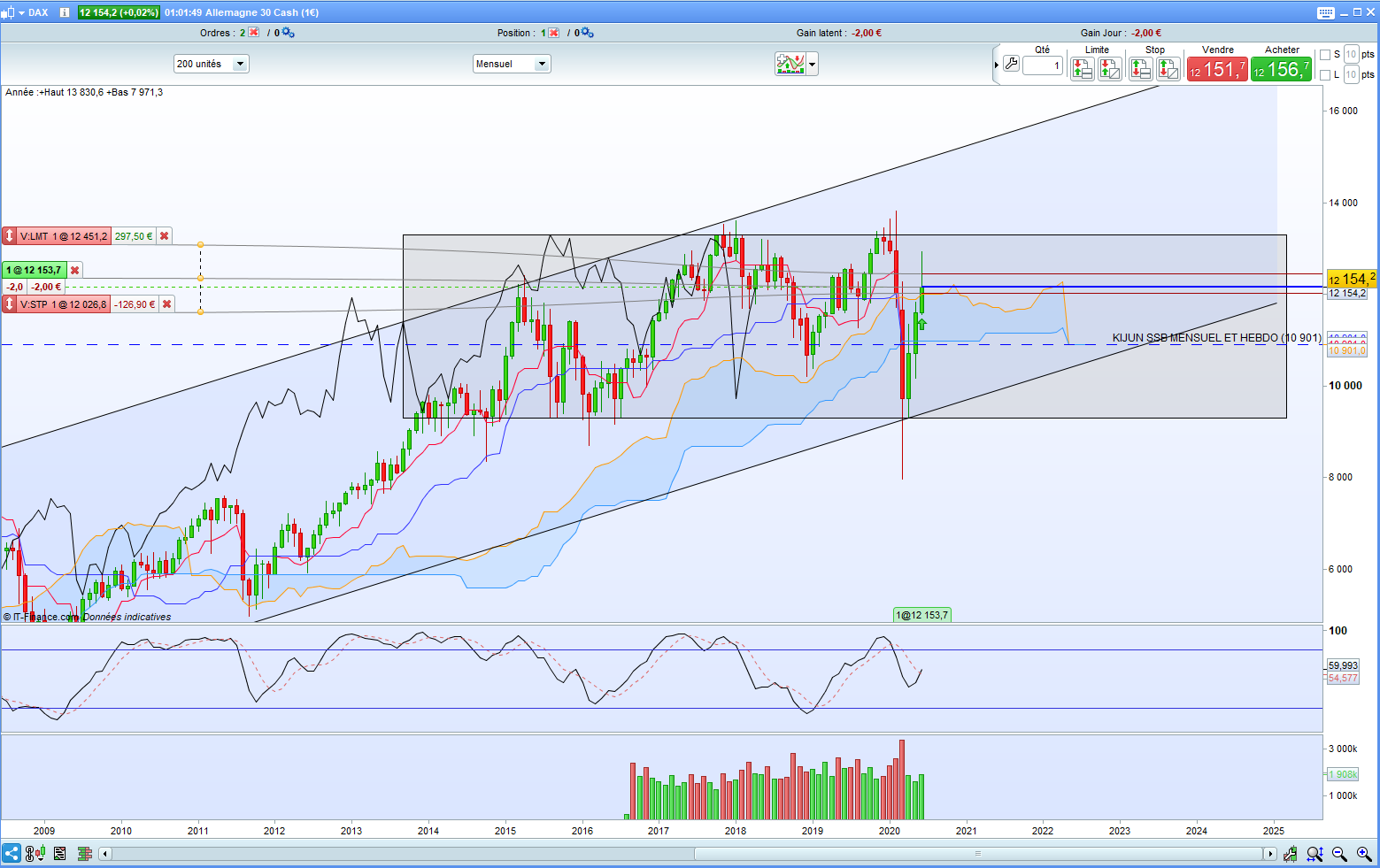Click the zoom out magnifier icon
The height and width of the screenshot is (868, 1380).
[1339, 854]
